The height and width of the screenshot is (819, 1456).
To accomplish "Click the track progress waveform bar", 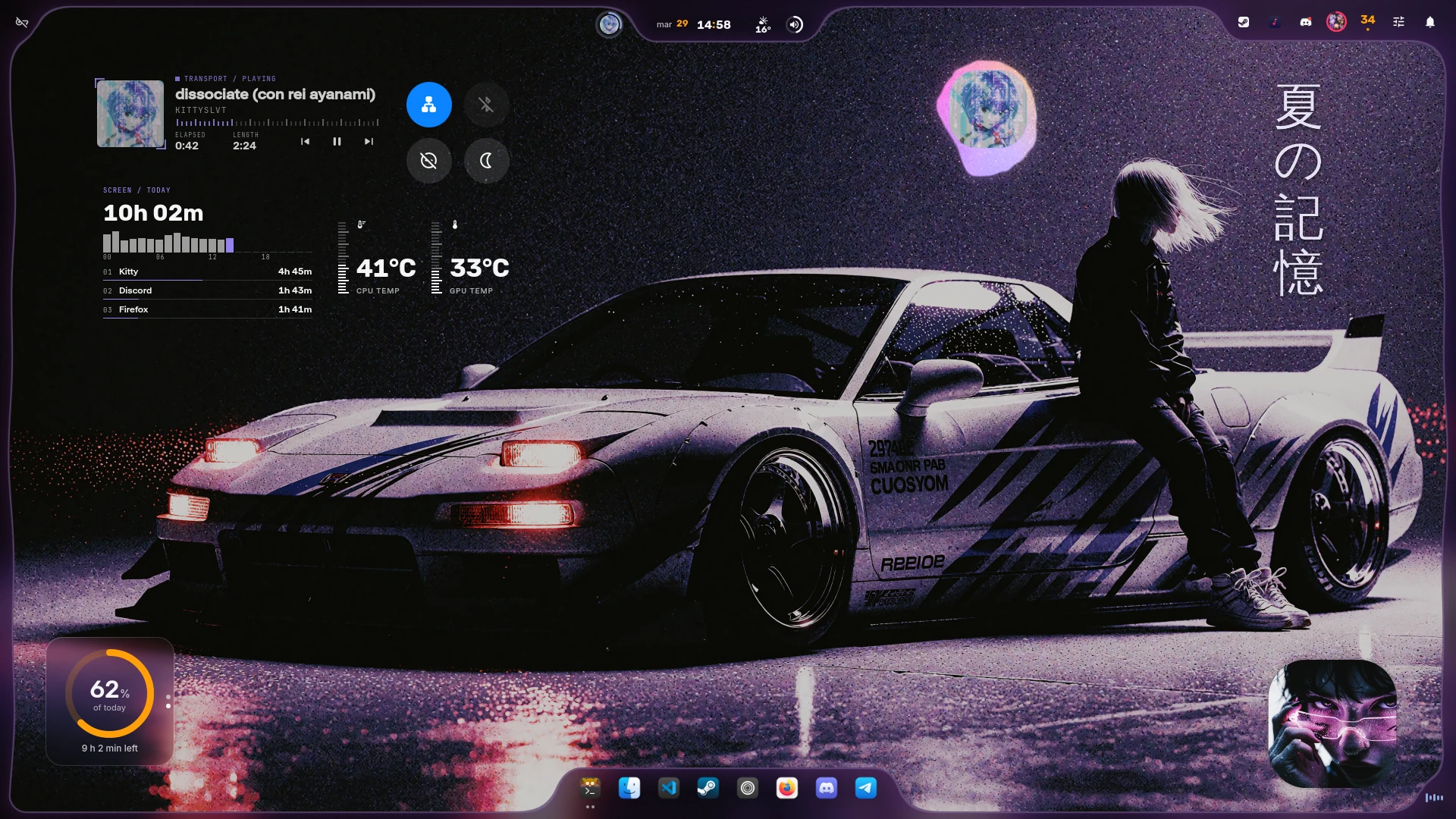I will [277, 122].
